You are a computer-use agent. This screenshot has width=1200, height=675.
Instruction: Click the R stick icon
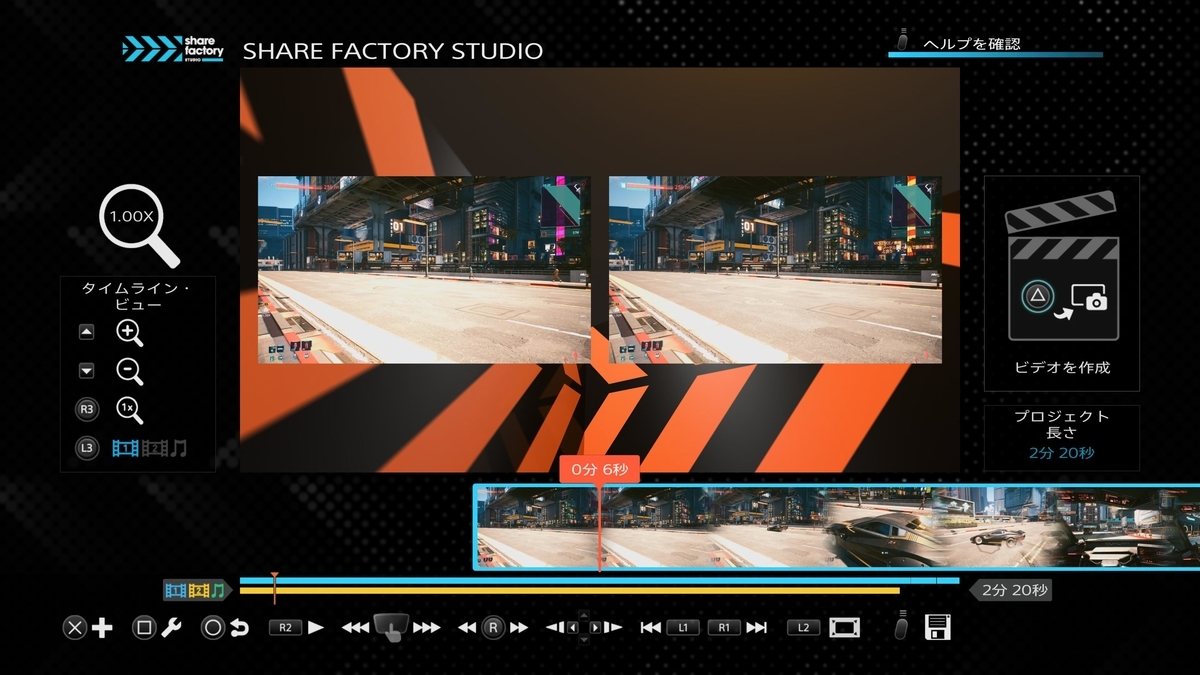tap(492, 628)
